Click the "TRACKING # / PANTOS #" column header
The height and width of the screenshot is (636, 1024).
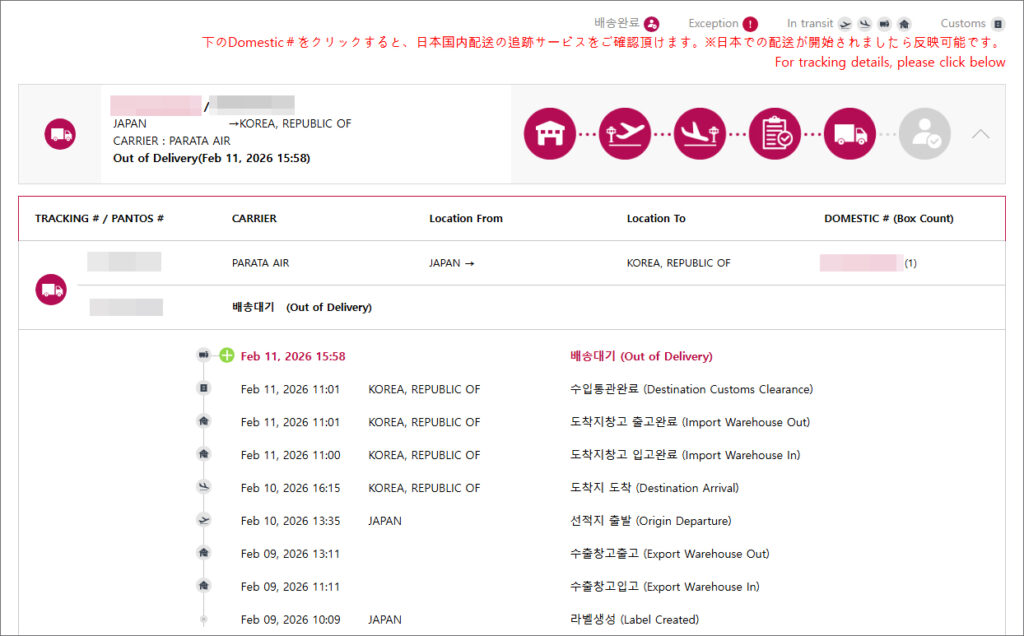click(99, 218)
